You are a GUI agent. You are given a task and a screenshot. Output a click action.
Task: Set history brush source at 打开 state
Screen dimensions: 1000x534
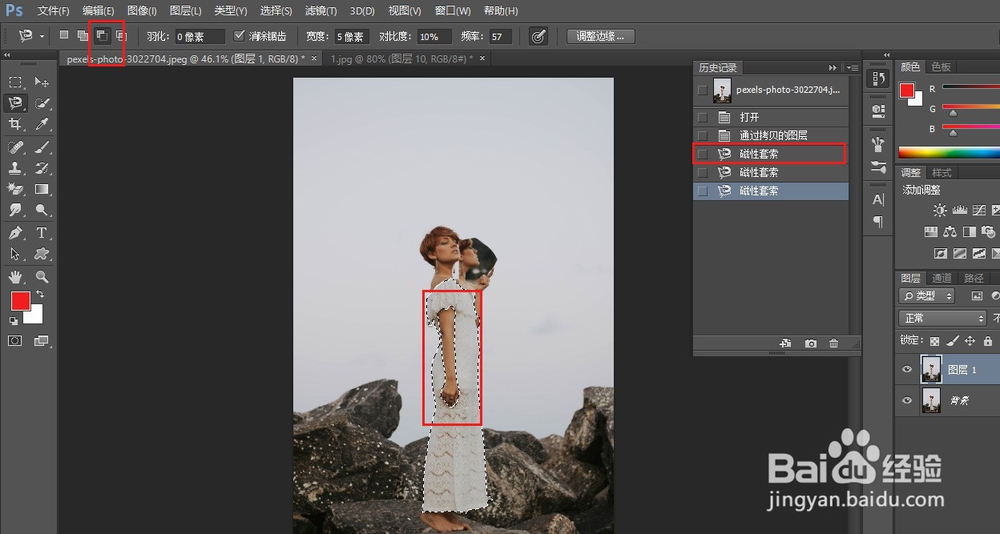[x=702, y=117]
